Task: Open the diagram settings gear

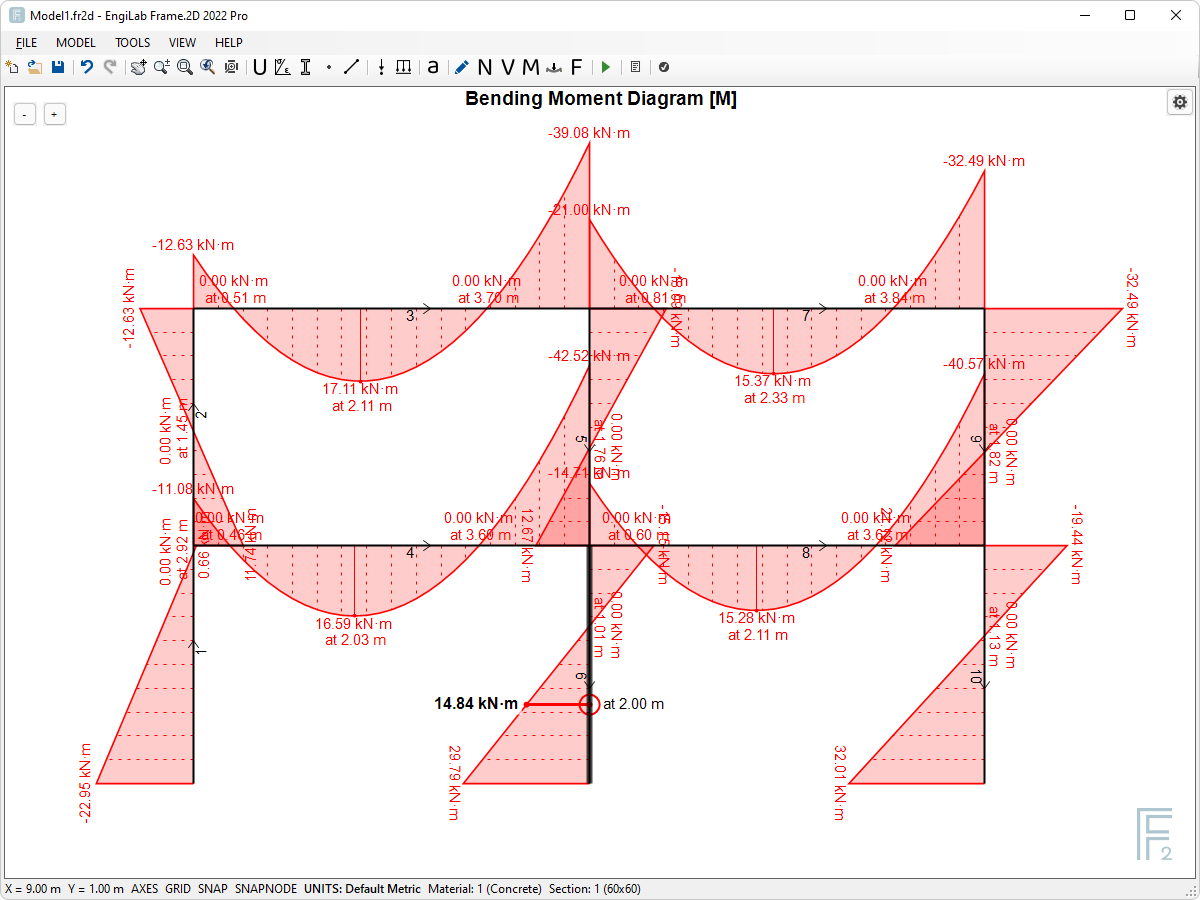Action: point(1180,102)
